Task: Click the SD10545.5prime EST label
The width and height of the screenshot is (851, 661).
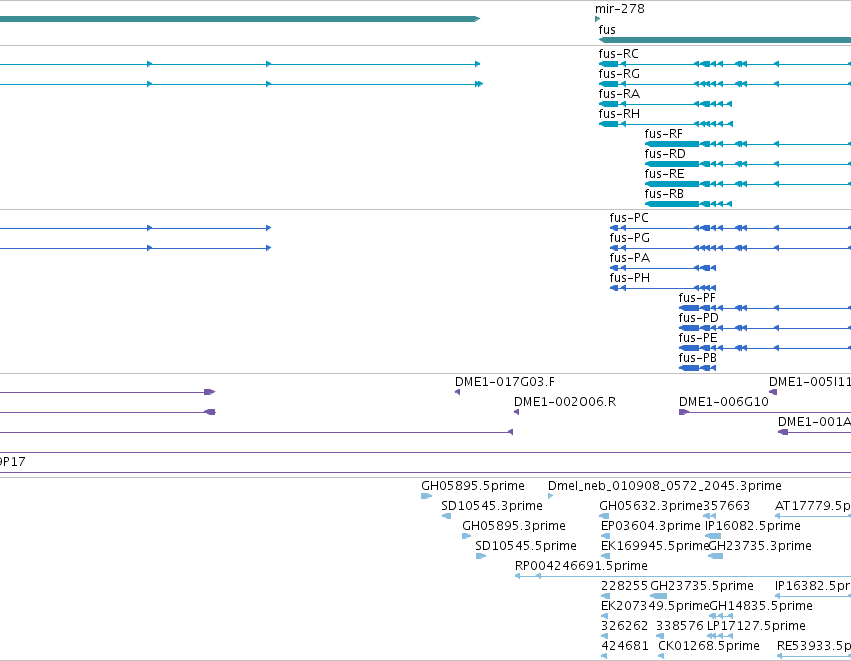Action: click(525, 546)
